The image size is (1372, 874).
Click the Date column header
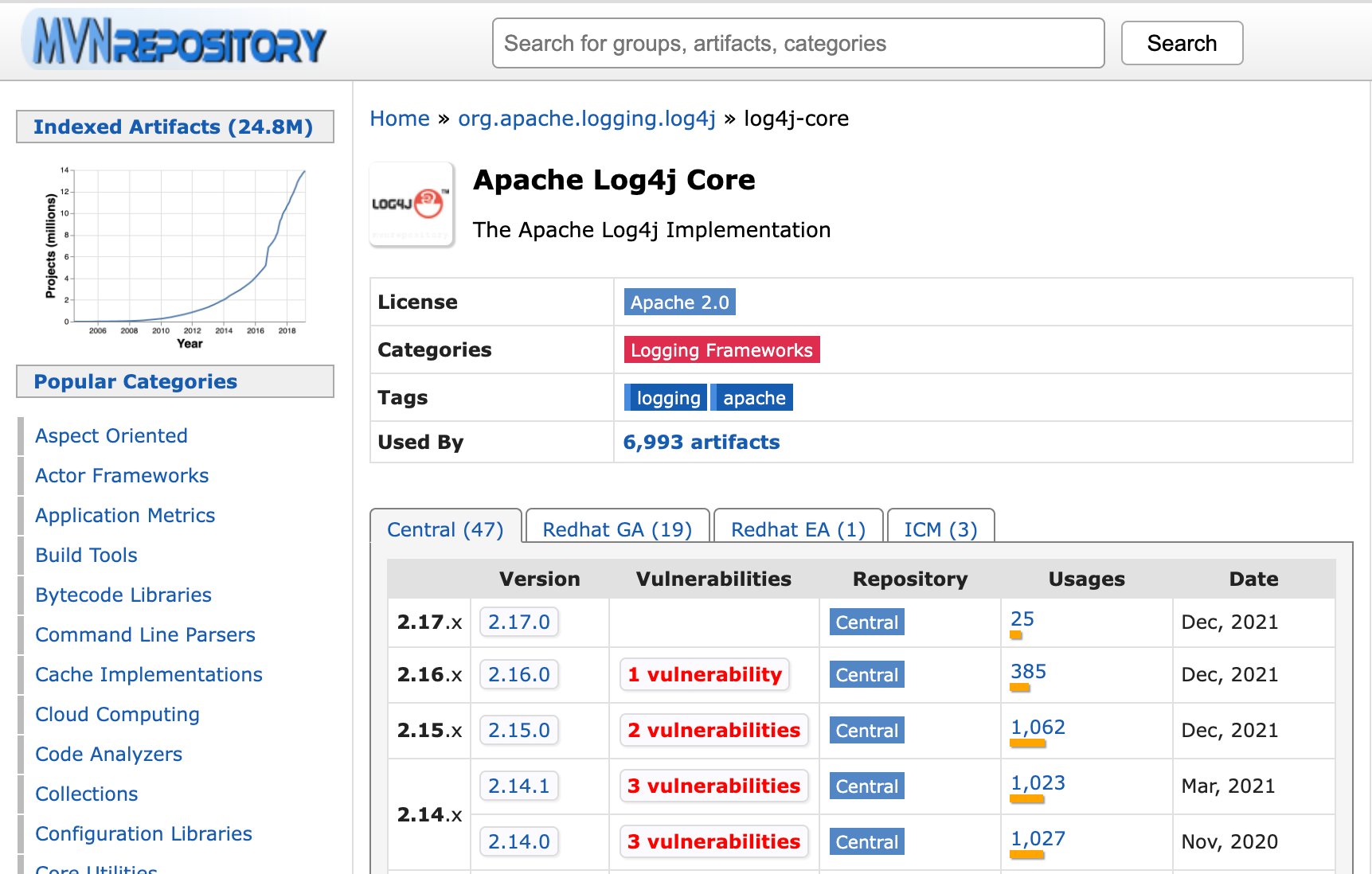tap(1253, 579)
